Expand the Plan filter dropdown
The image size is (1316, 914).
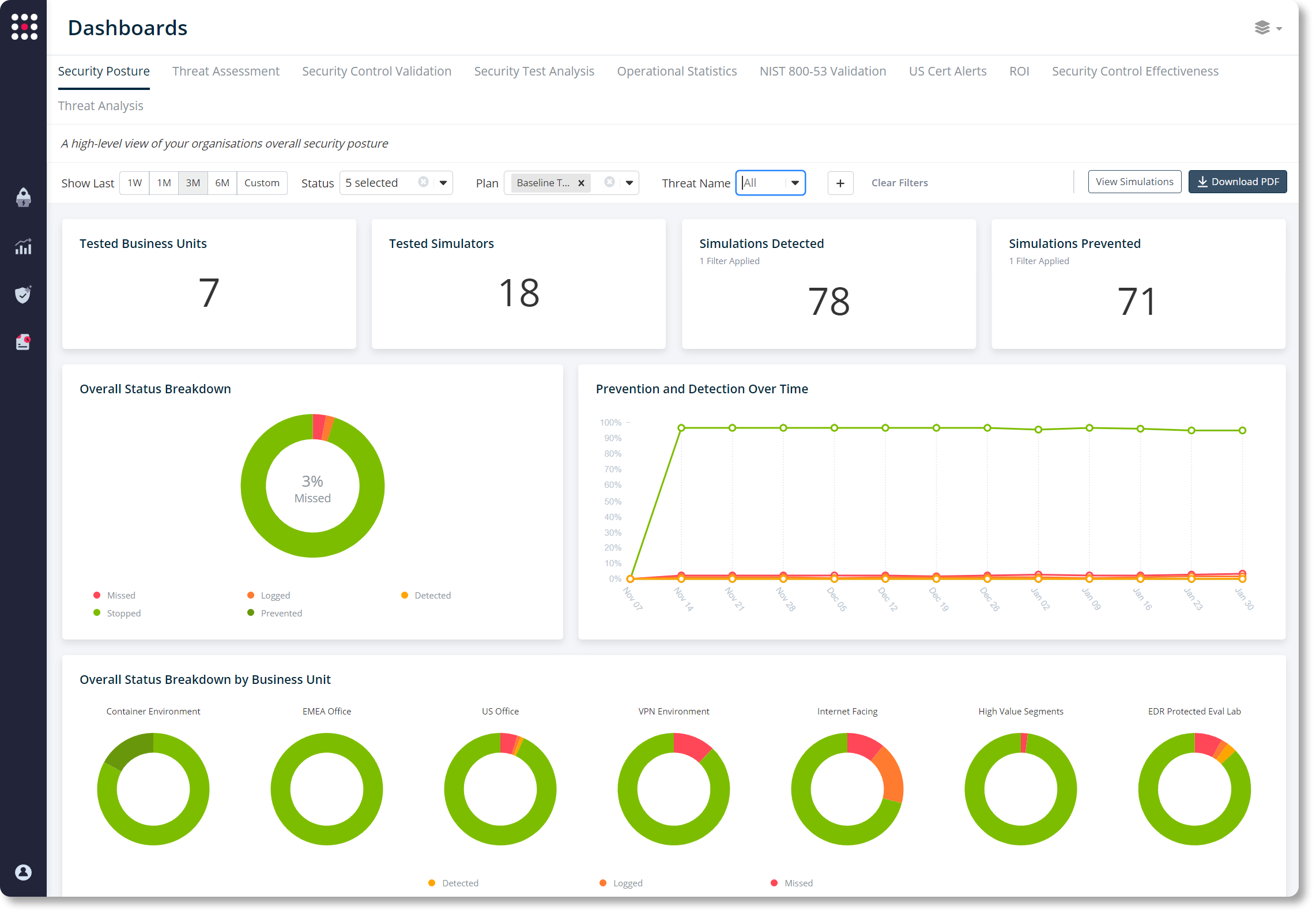pyautogui.click(x=628, y=183)
